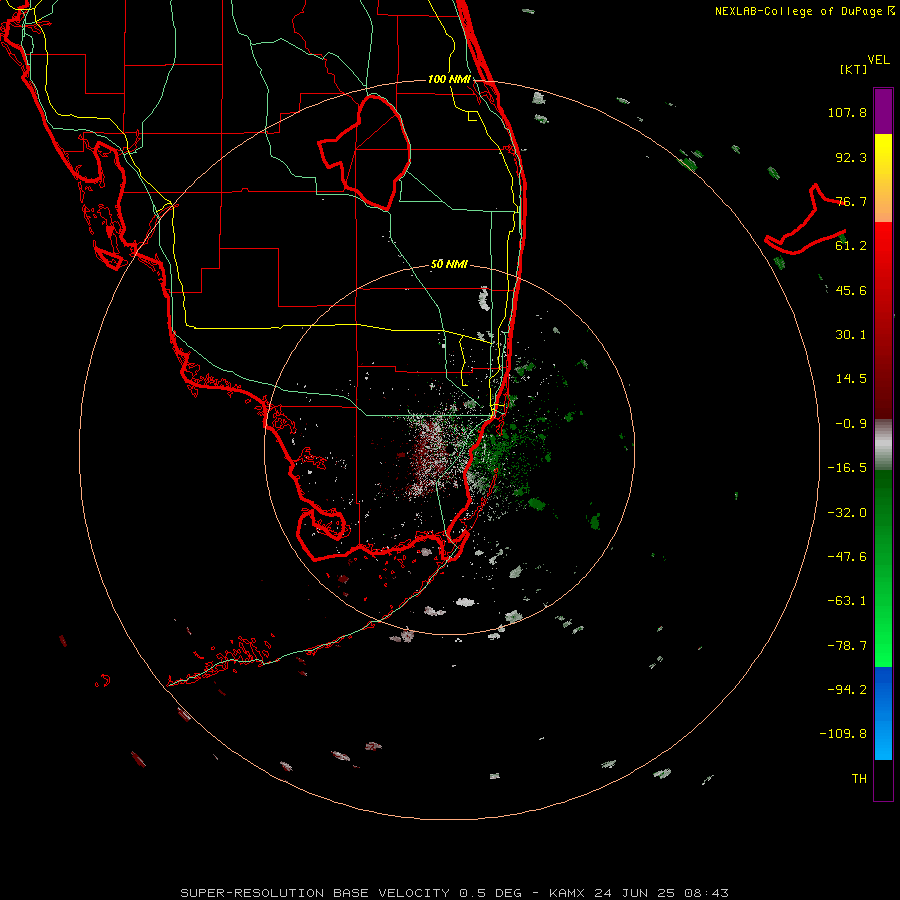Click the TH label on the scale
900x900 pixels.
tap(859, 778)
